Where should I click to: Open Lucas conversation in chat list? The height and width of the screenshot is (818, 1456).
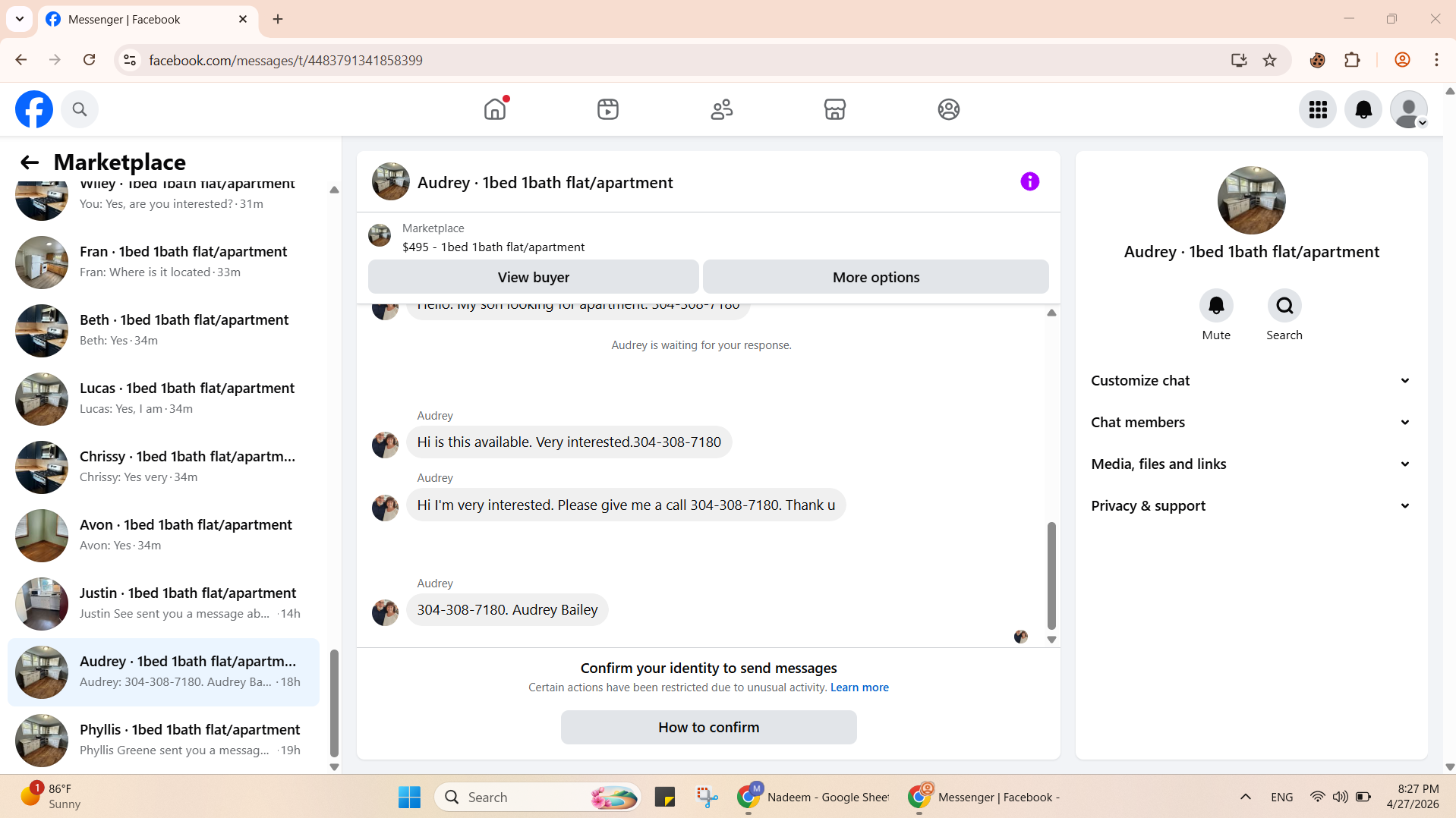[x=163, y=398]
